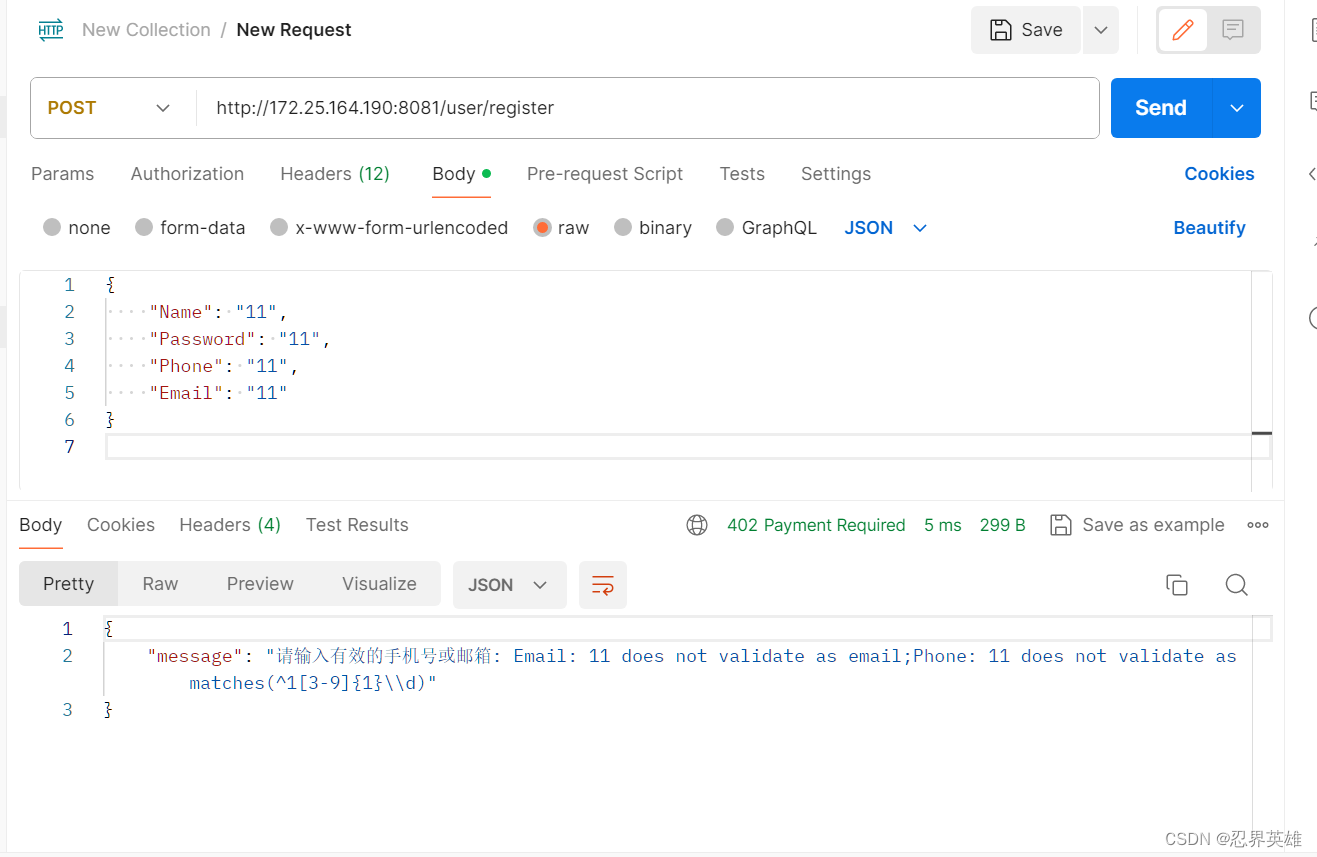1317x857 pixels.
Task: Switch to request Body tab
Action: coord(461,174)
